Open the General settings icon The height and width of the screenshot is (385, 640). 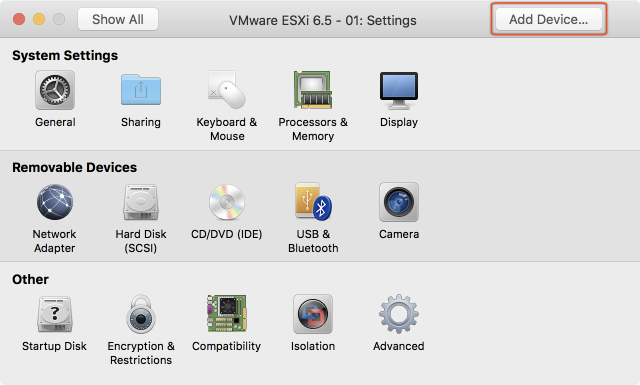click(x=55, y=90)
